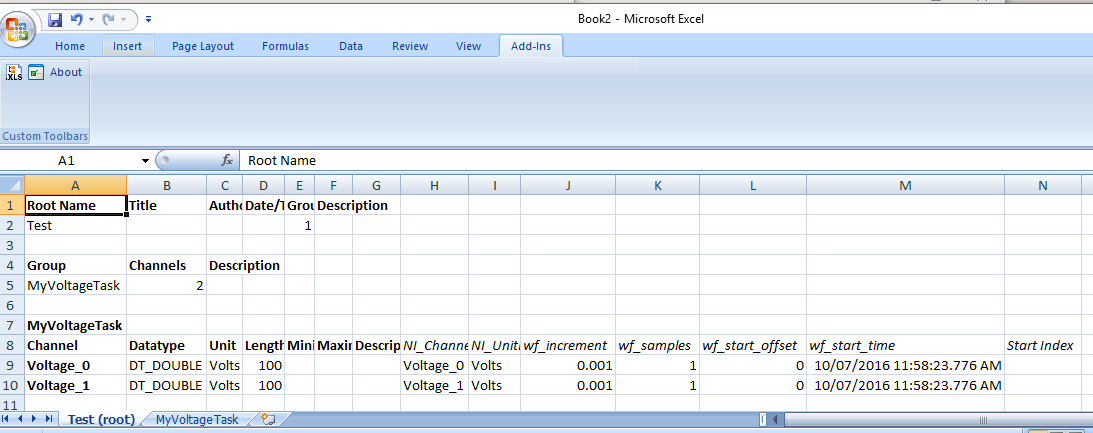Switch to the MyVoltageTask sheet tab
The image size is (1093, 433).
[197, 419]
